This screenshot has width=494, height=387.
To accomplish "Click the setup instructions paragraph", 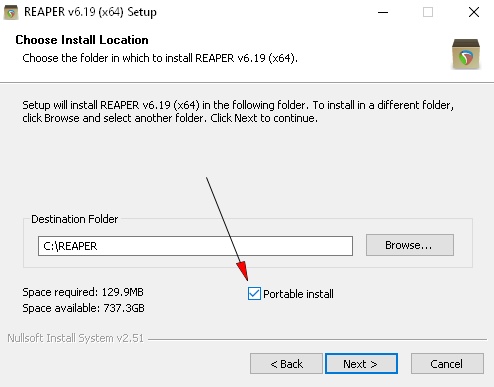I will pyautogui.click(x=238, y=111).
